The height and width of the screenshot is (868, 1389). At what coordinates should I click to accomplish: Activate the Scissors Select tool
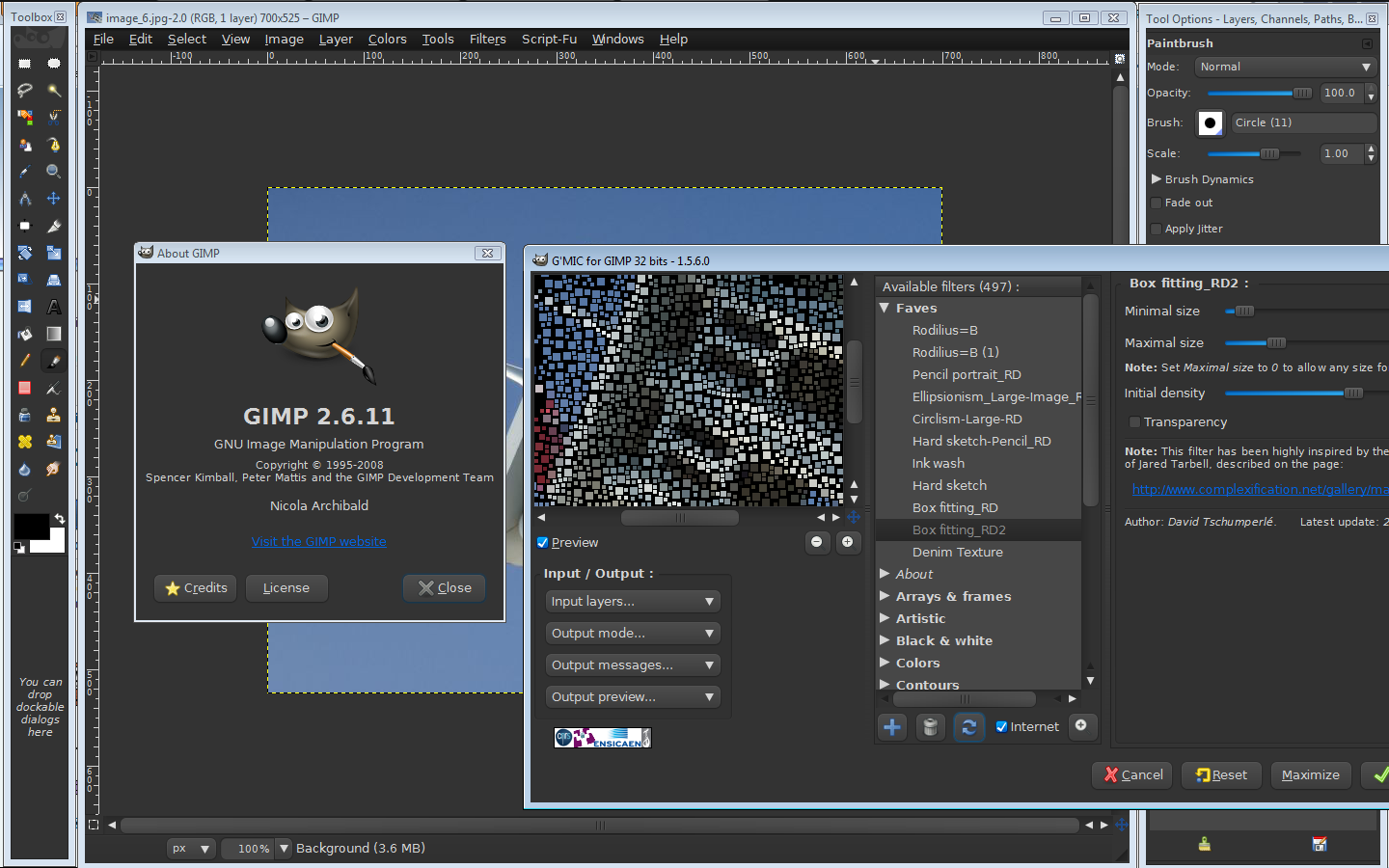click(54, 118)
